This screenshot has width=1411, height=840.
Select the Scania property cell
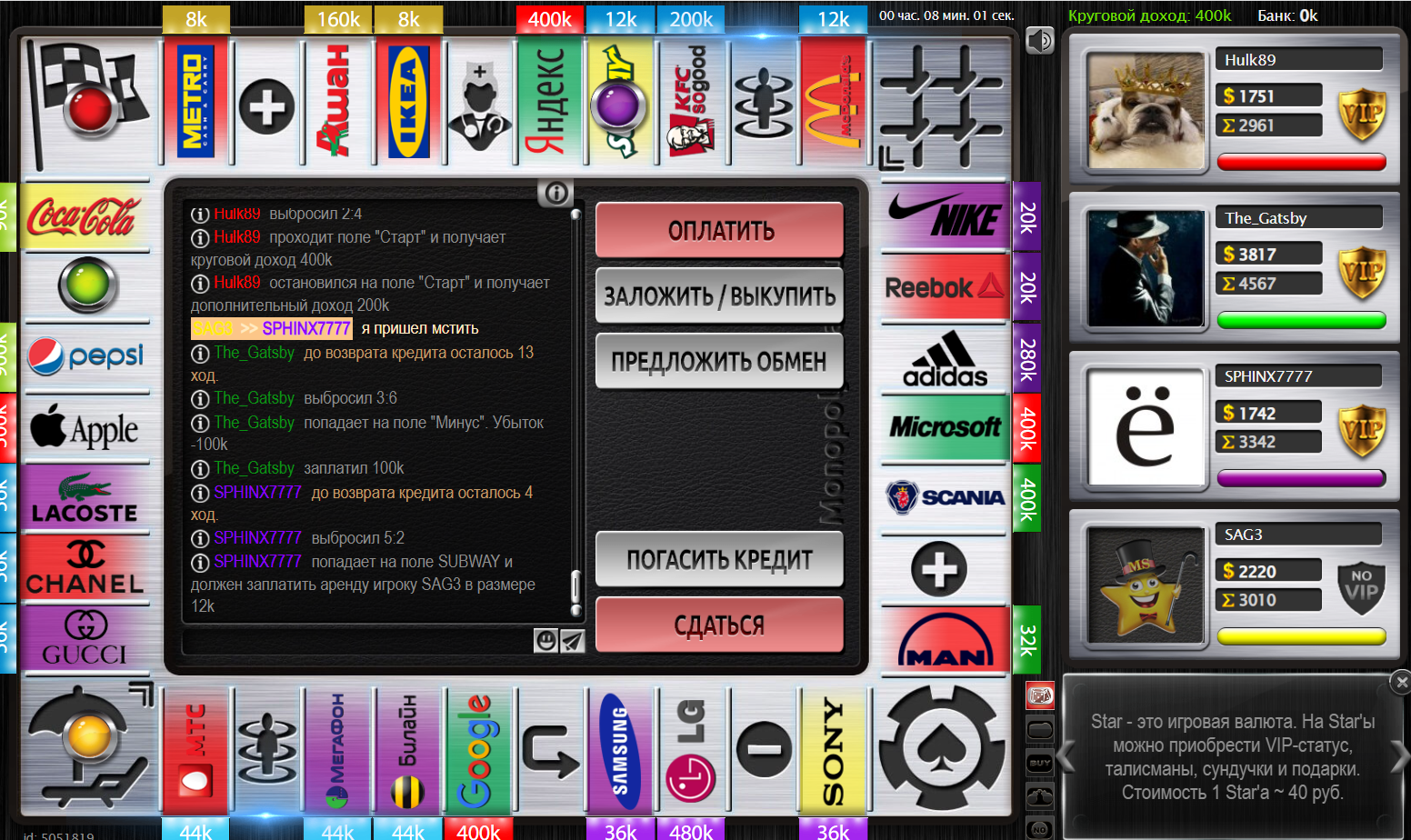(x=946, y=498)
